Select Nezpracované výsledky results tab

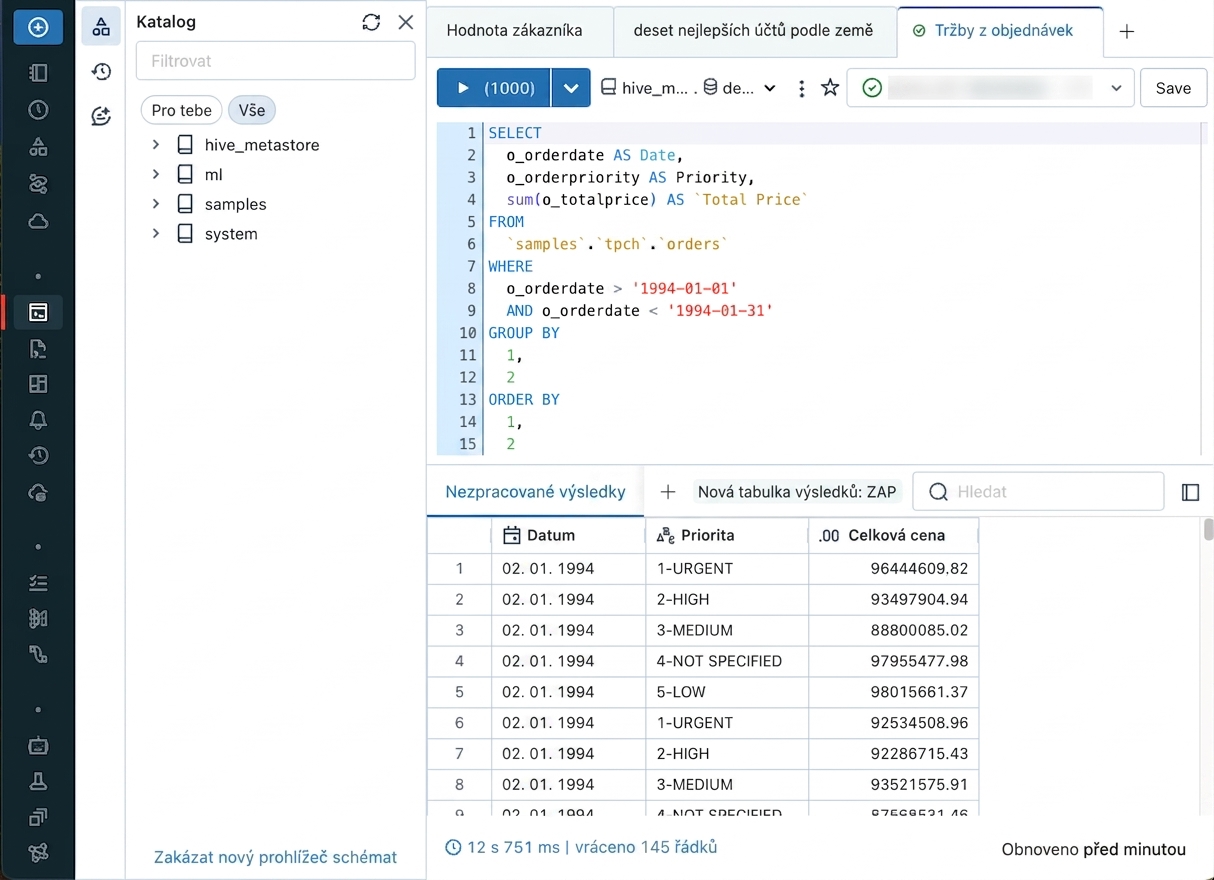(x=536, y=492)
